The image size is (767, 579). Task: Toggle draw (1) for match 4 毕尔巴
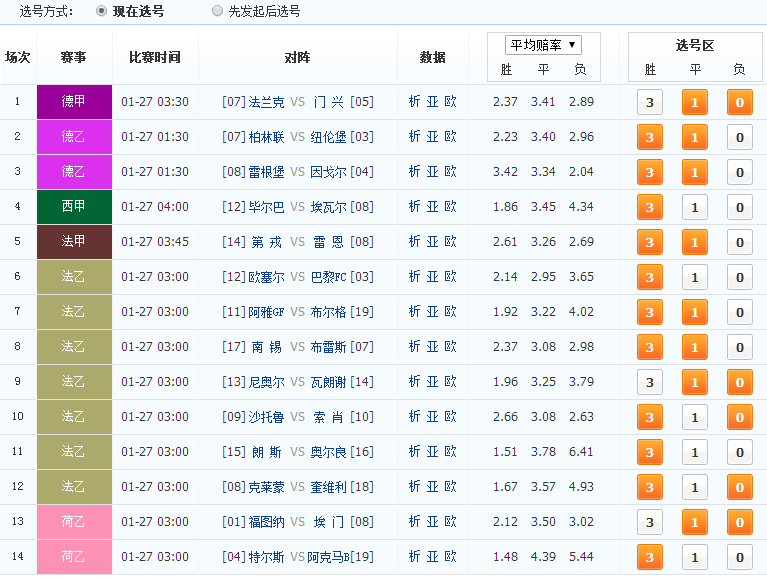click(x=695, y=207)
